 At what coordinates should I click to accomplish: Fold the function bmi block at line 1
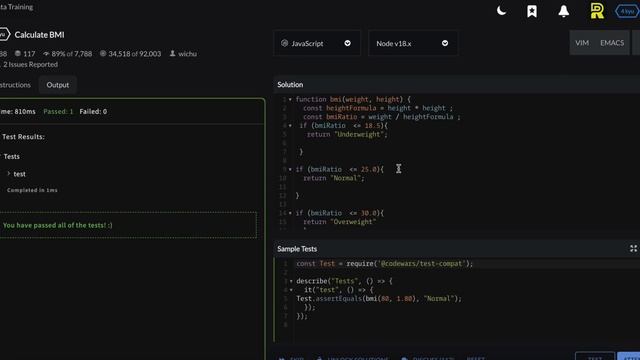[290, 99]
